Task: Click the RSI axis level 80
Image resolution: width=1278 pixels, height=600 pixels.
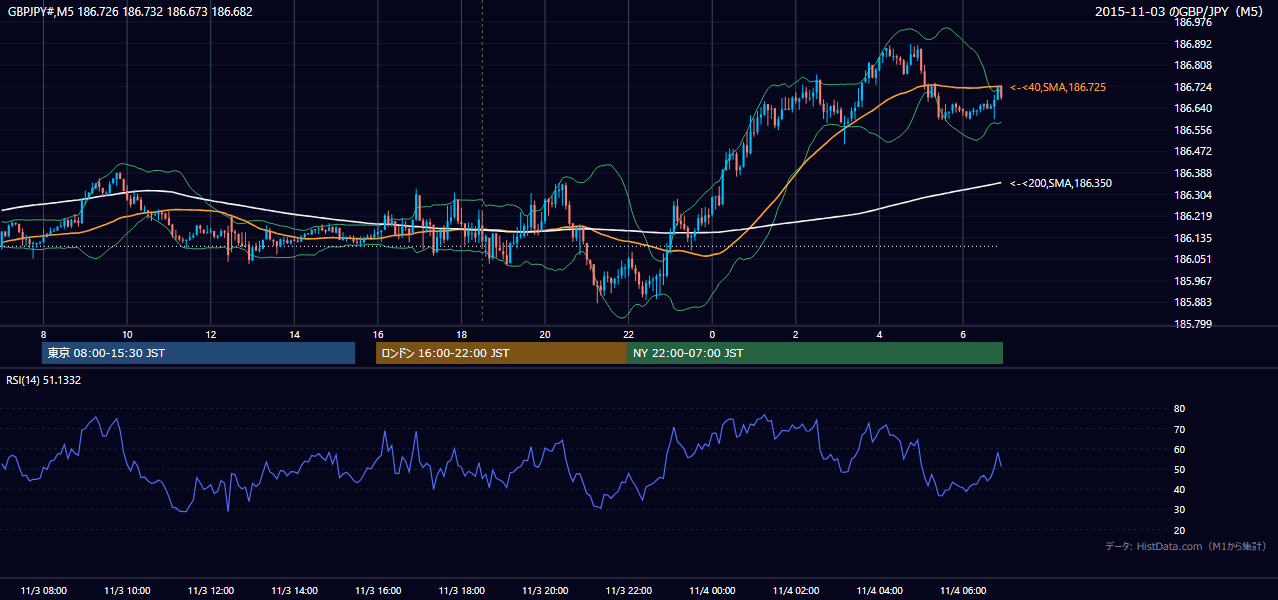Action: tap(1179, 409)
